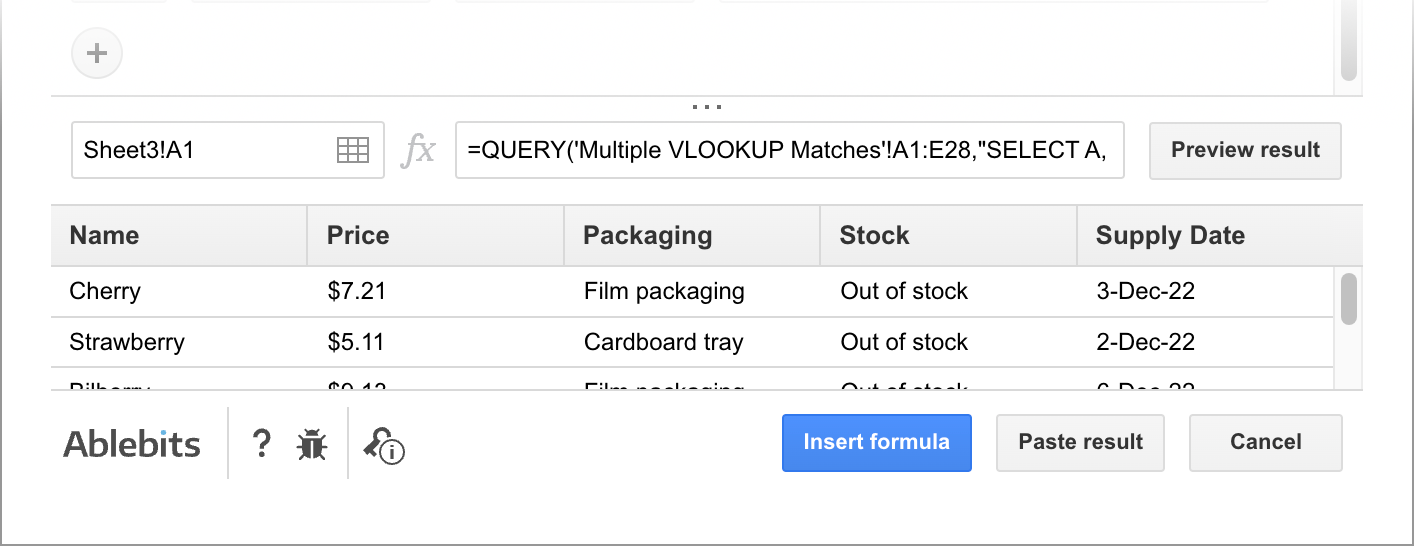
Task: Cancel the dialog
Action: coord(1265,442)
